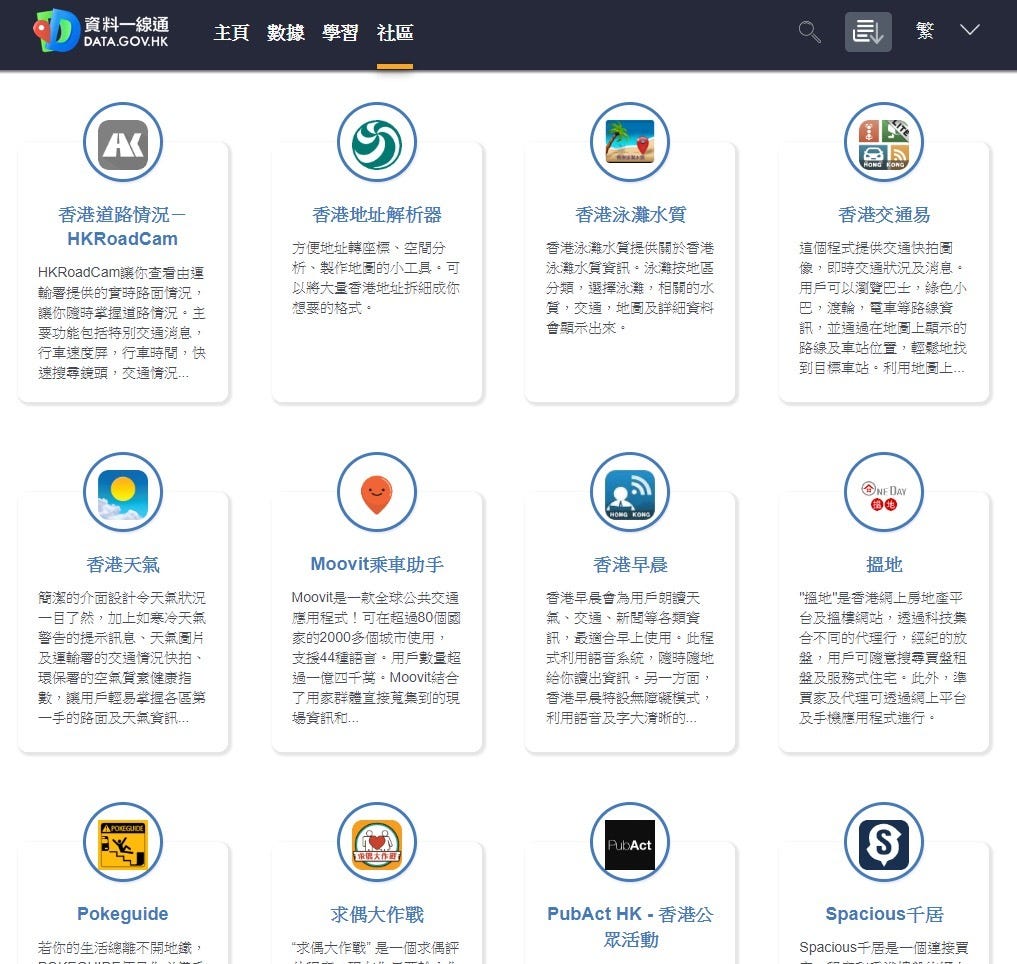Image resolution: width=1017 pixels, height=964 pixels.
Task: Open the search magnifier icon
Action: [809, 31]
